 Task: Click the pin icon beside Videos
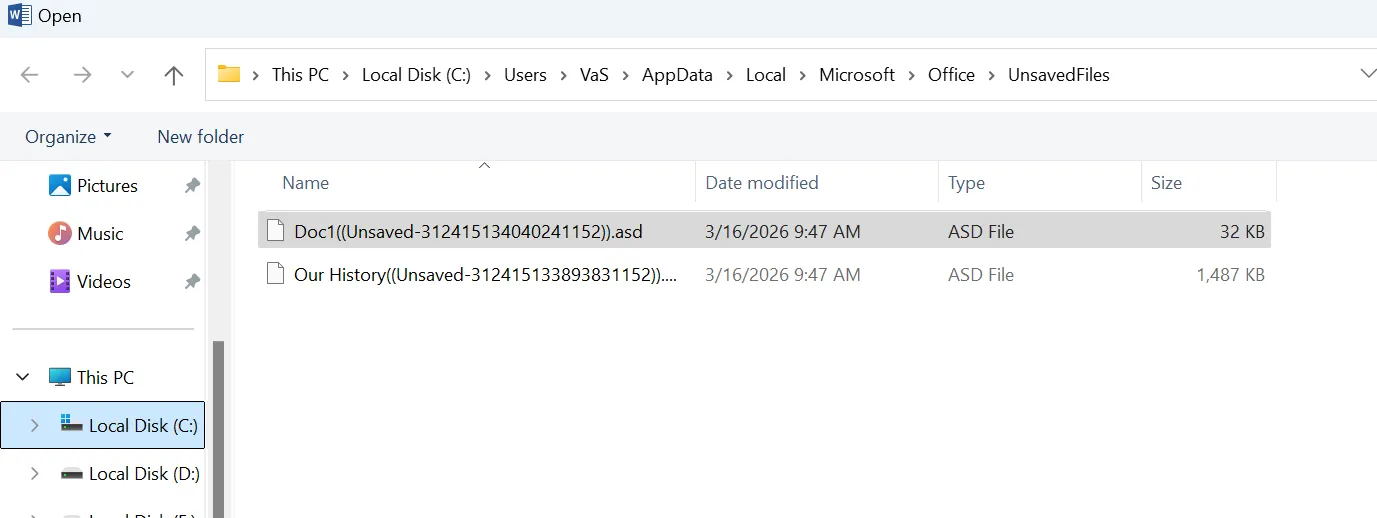(x=192, y=282)
